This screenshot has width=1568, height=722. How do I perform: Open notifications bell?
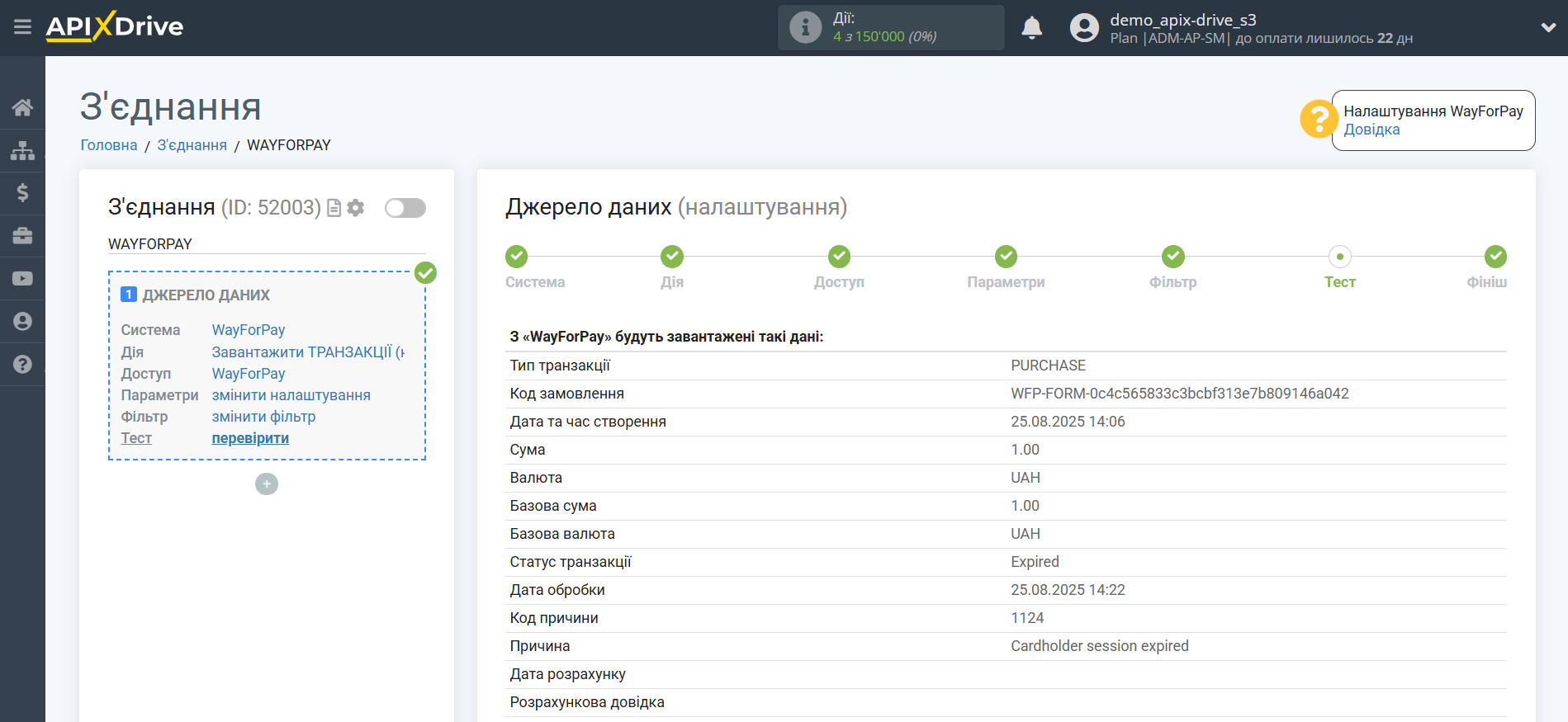pos(1031,27)
